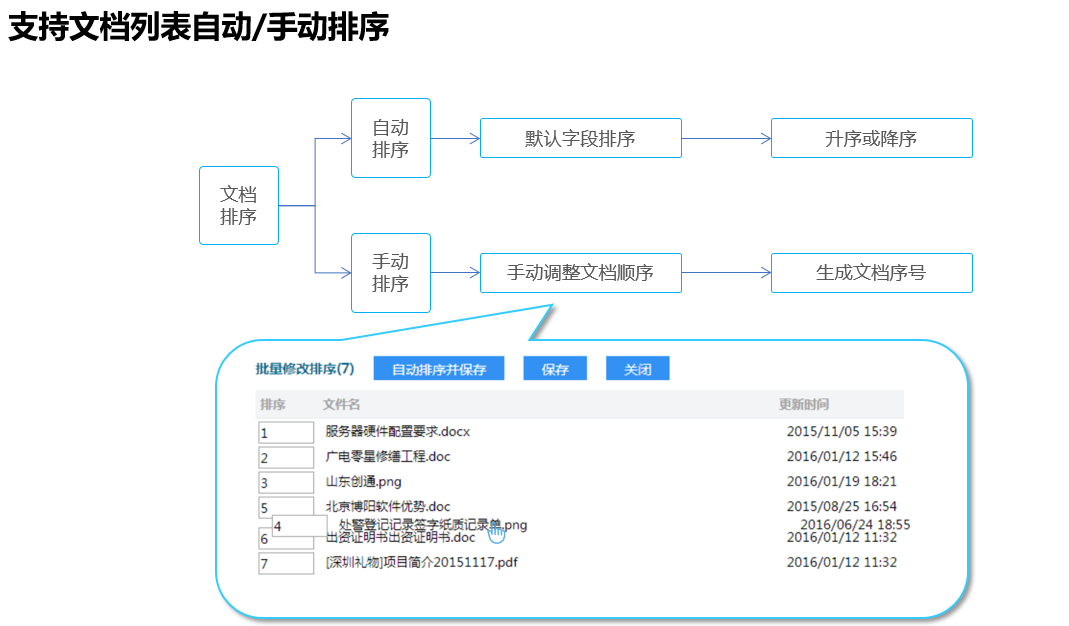
Task: Focus the sort number field containing 1
Action: [286, 432]
